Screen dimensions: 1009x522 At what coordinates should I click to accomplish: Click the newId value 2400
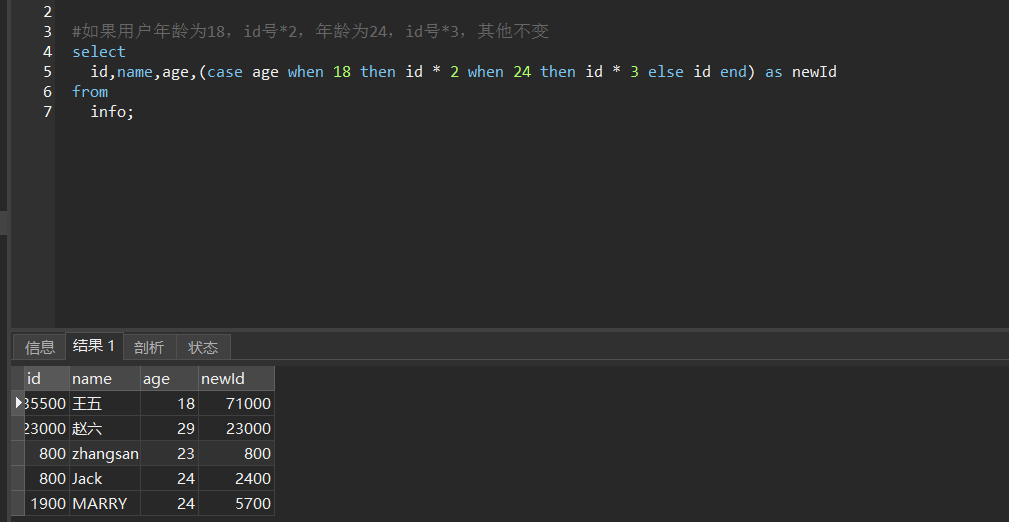coord(236,479)
